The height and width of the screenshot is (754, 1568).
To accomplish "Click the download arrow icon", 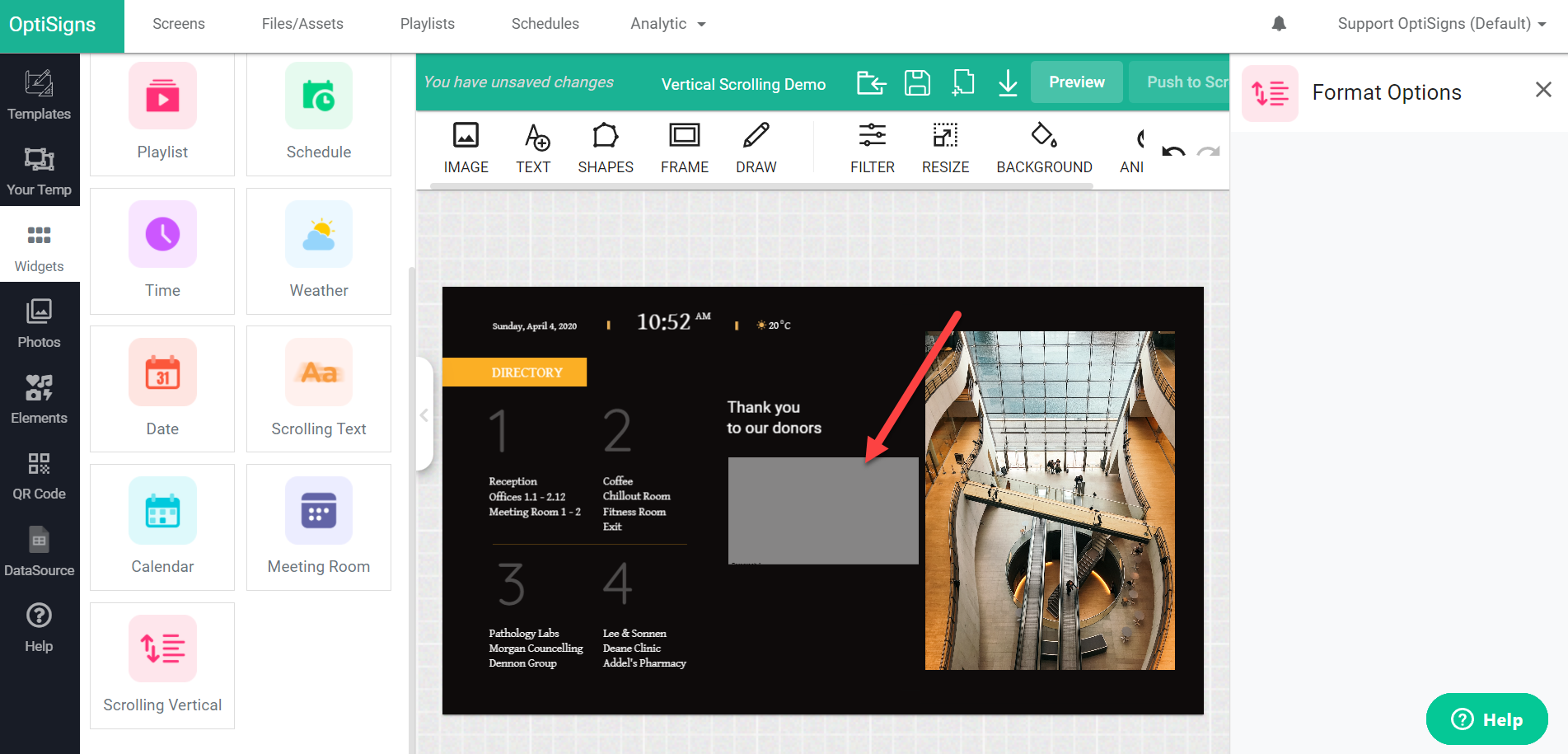I will click(x=1008, y=82).
